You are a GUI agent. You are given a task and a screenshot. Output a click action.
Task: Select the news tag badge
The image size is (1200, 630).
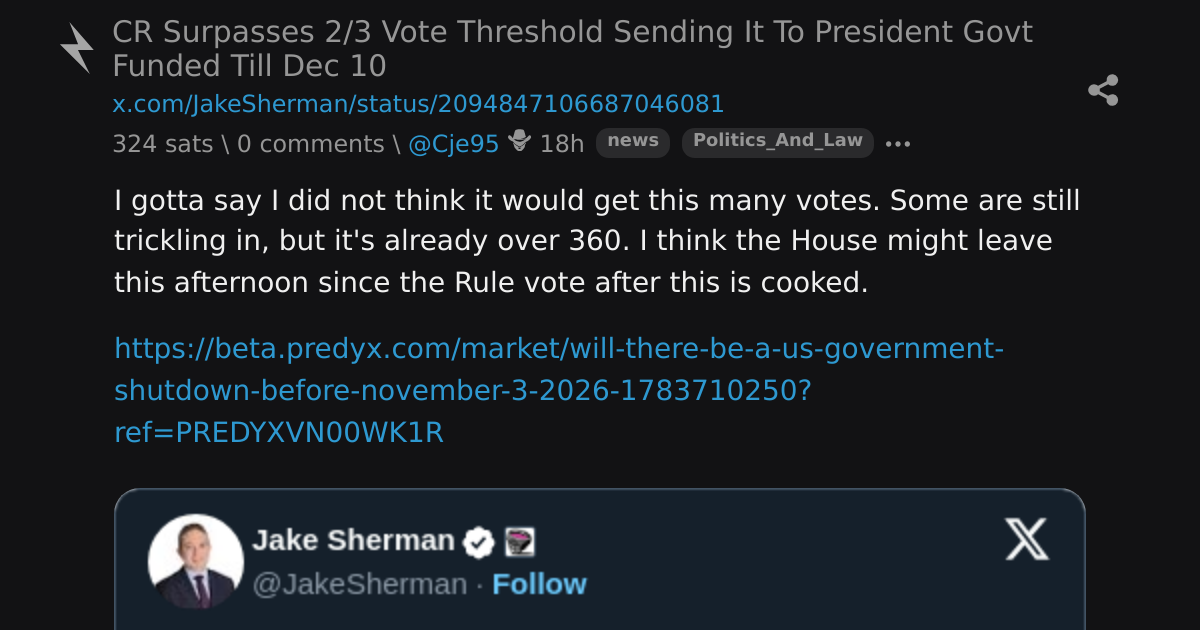point(633,142)
